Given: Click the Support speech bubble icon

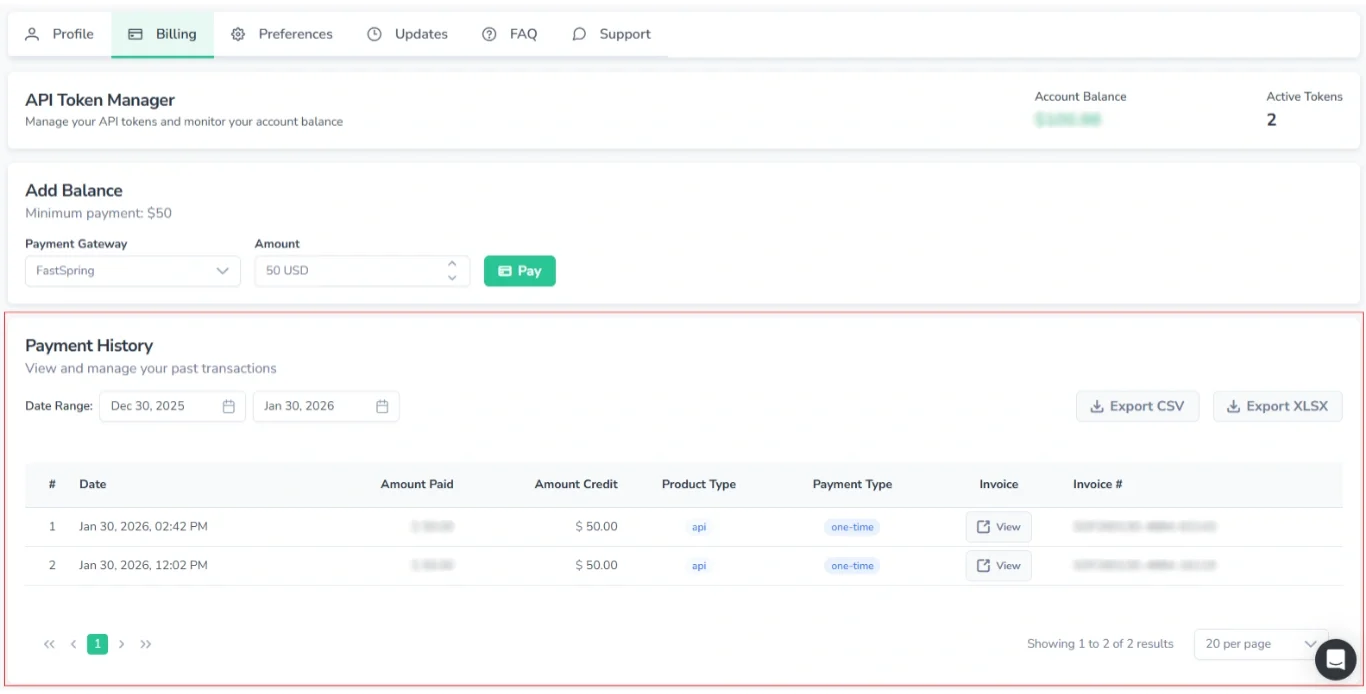Looking at the screenshot, I should coord(579,33).
